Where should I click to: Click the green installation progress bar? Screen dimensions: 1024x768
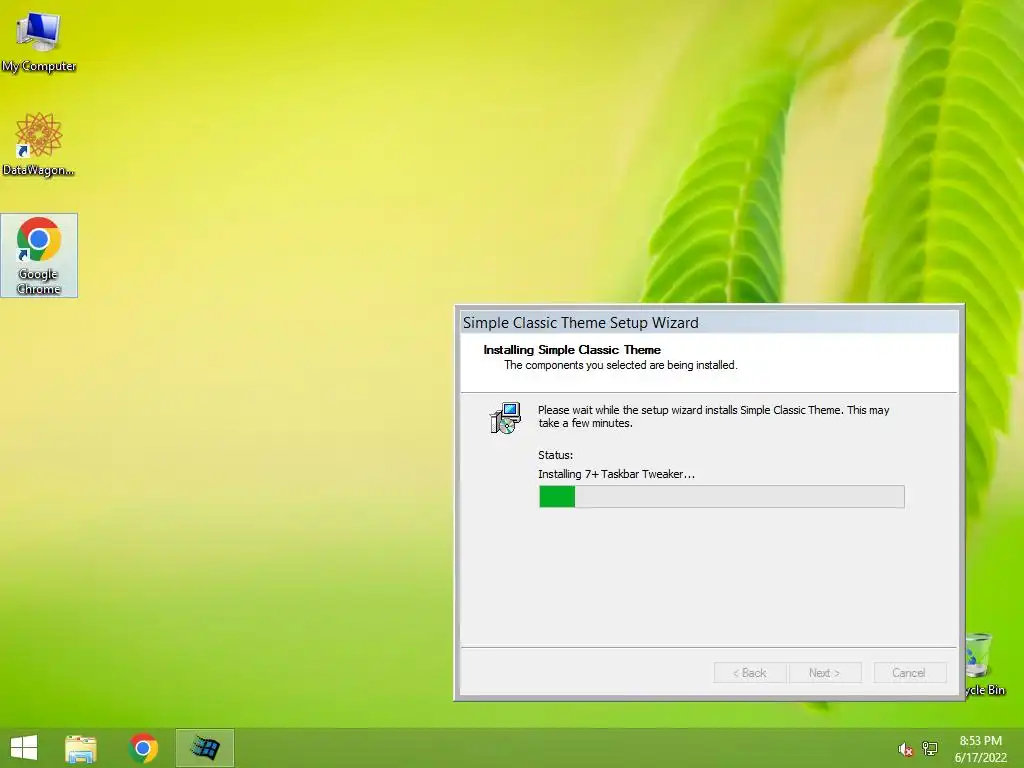coord(722,497)
